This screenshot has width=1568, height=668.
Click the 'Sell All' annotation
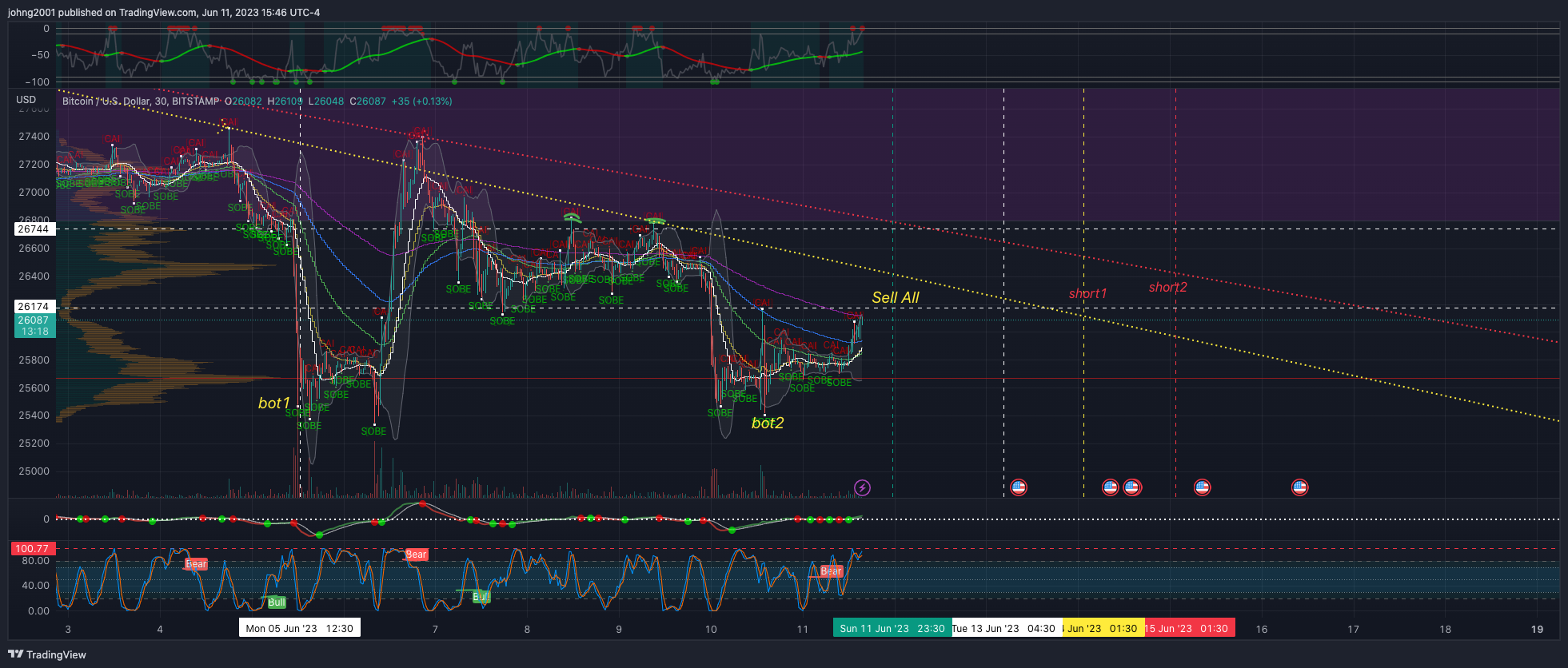click(896, 297)
